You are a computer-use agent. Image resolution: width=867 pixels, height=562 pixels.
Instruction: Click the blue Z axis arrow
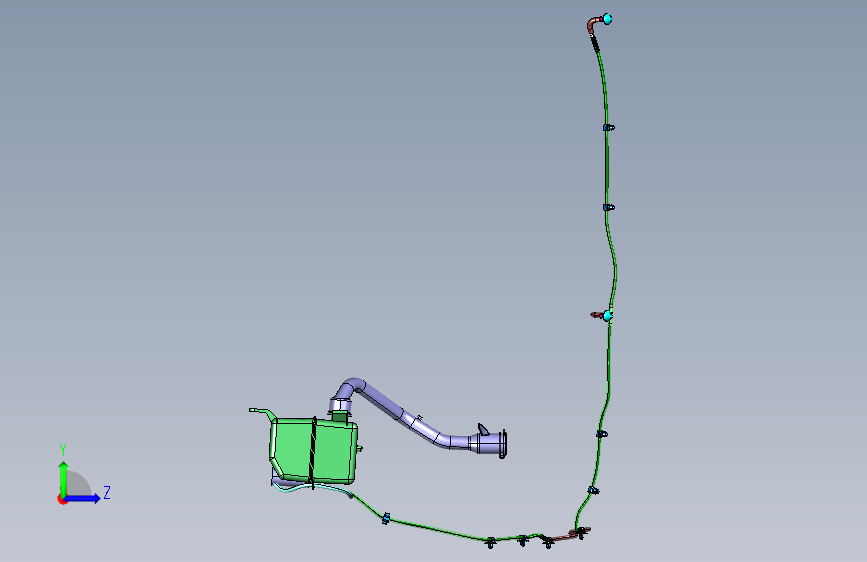pos(82,498)
